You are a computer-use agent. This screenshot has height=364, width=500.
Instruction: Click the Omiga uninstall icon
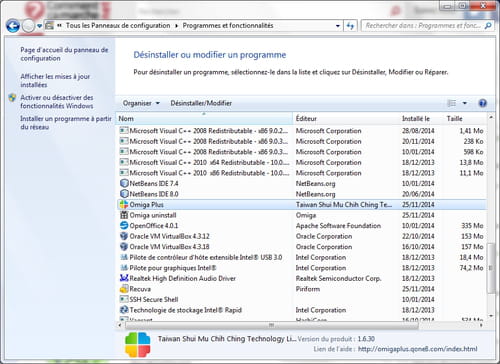[x=124, y=215]
